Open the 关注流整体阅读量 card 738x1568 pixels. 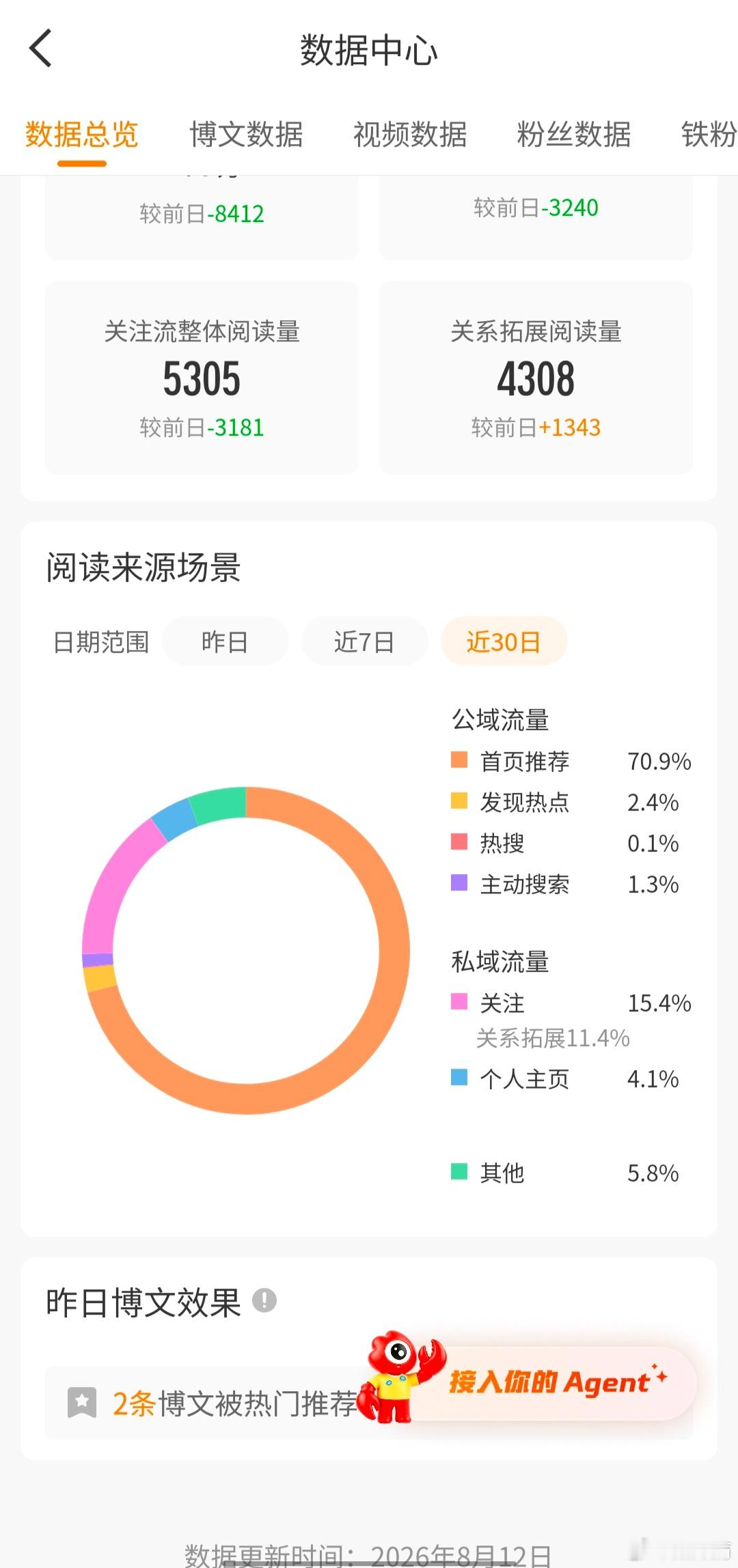click(x=202, y=378)
